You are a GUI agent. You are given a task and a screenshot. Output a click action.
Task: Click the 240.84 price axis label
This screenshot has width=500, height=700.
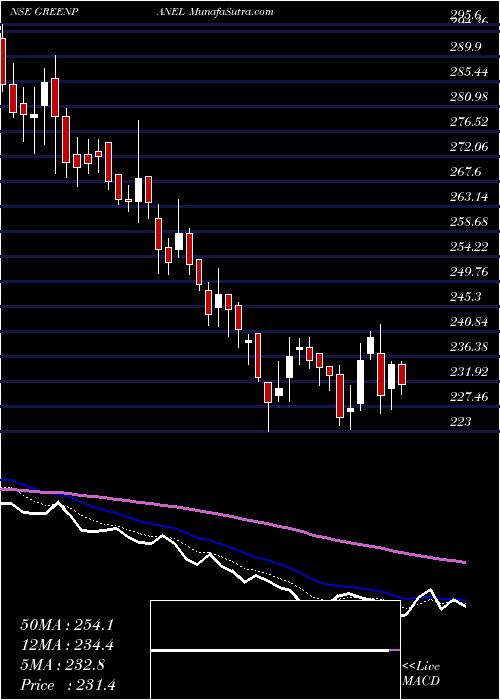[470, 321]
